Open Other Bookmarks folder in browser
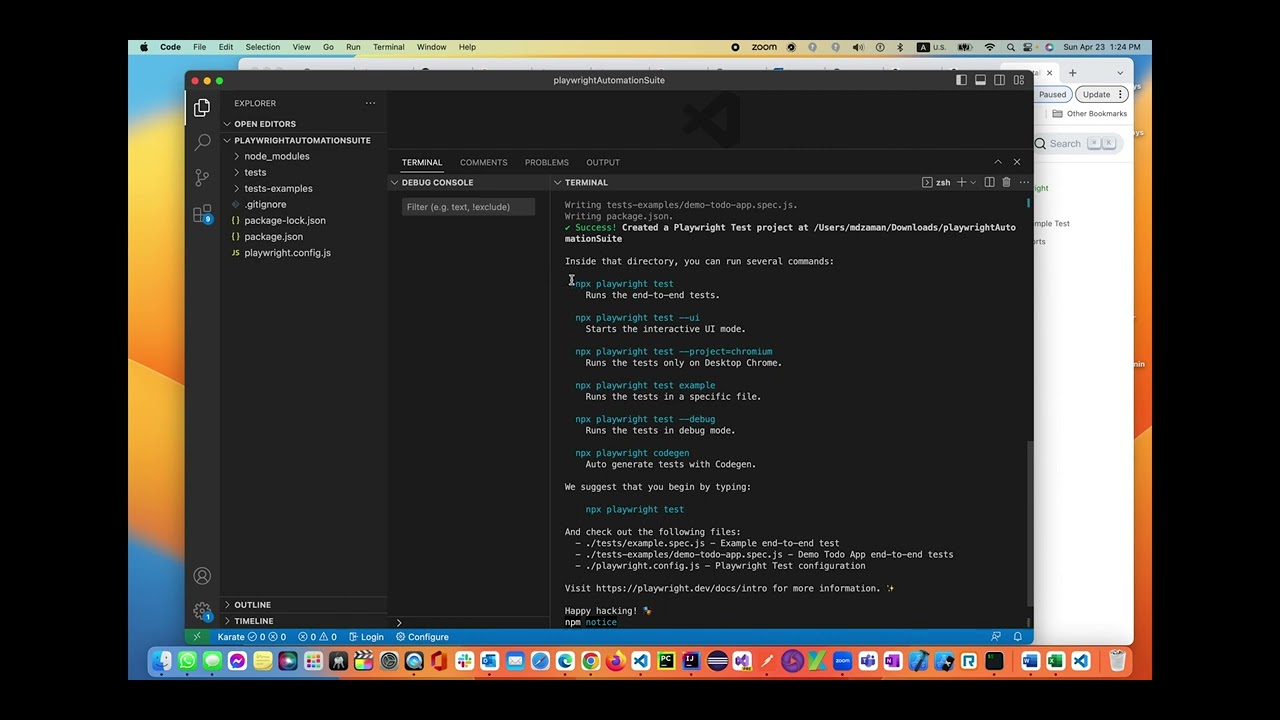Viewport: 1280px width, 720px height. pyautogui.click(x=1090, y=114)
